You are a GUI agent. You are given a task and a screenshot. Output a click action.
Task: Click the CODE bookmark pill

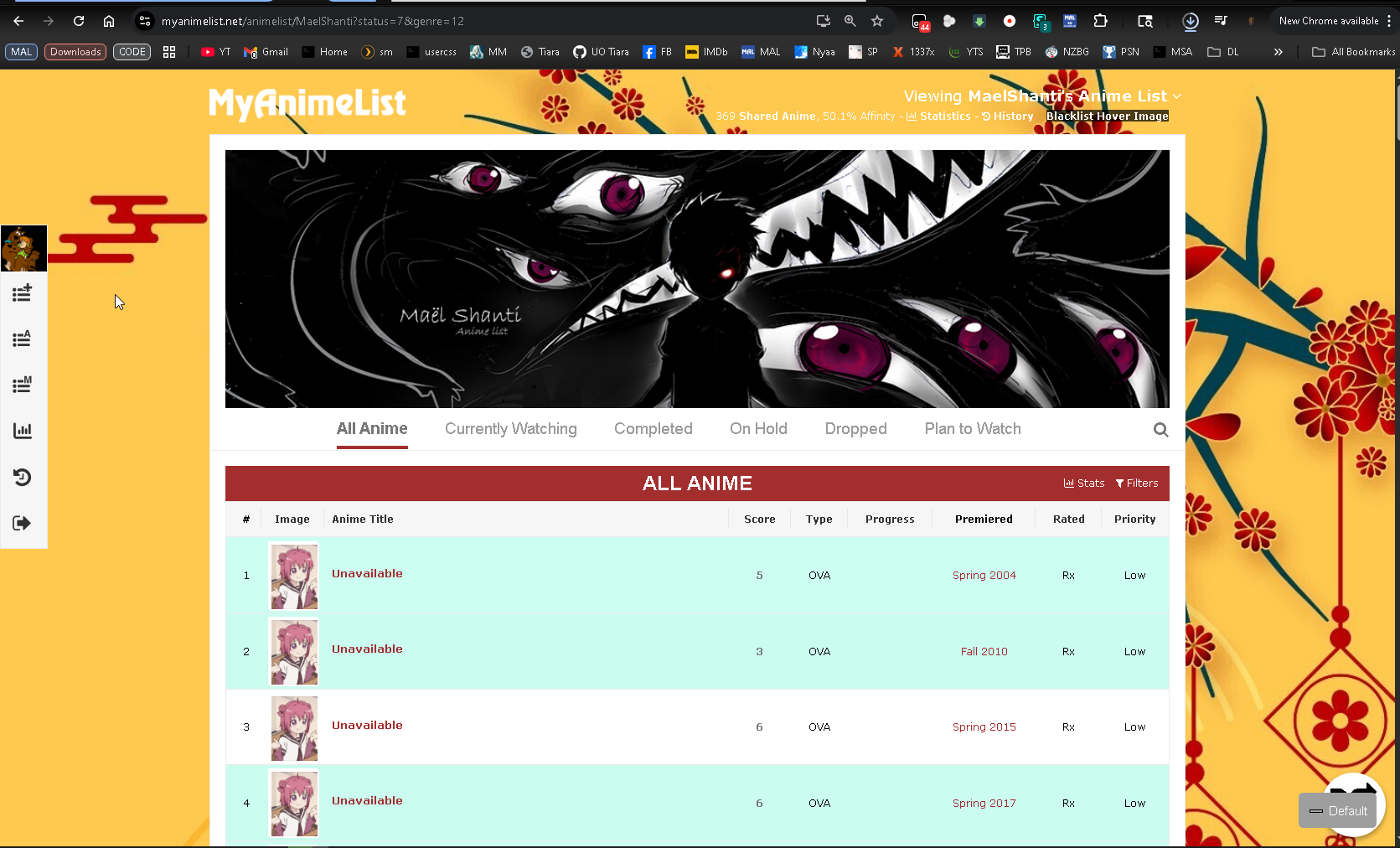click(132, 52)
